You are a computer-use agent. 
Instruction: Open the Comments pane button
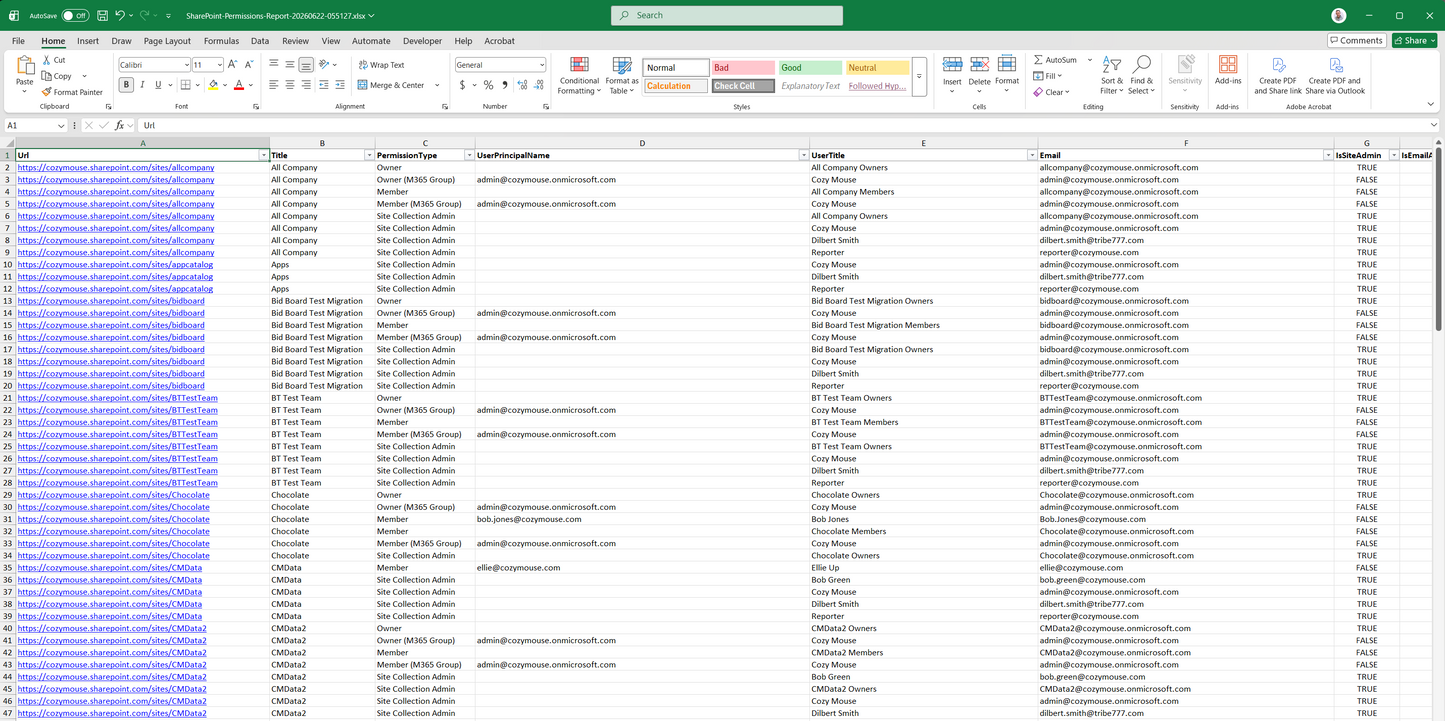point(1357,40)
